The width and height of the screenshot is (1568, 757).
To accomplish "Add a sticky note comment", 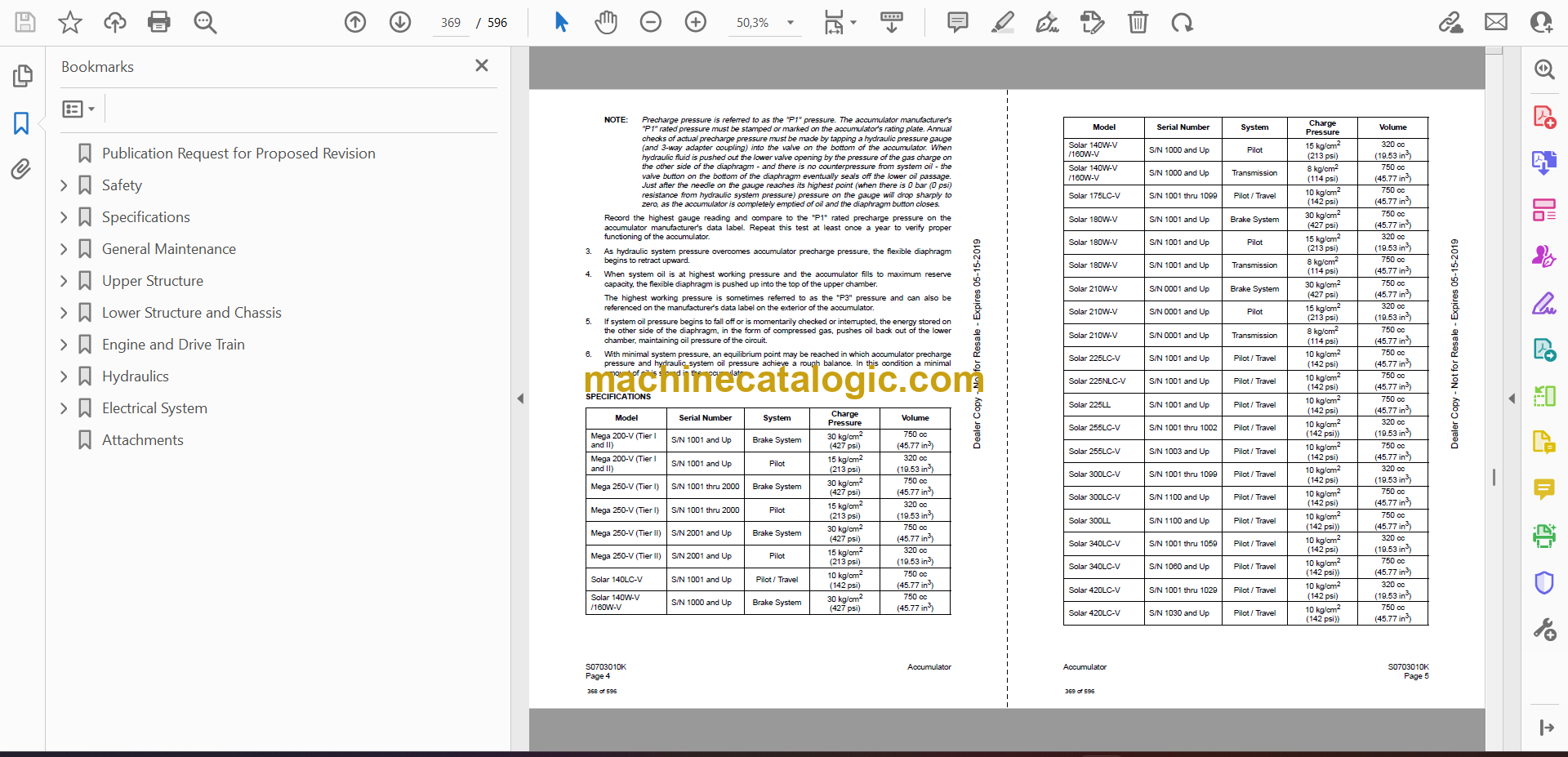I will (958, 22).
